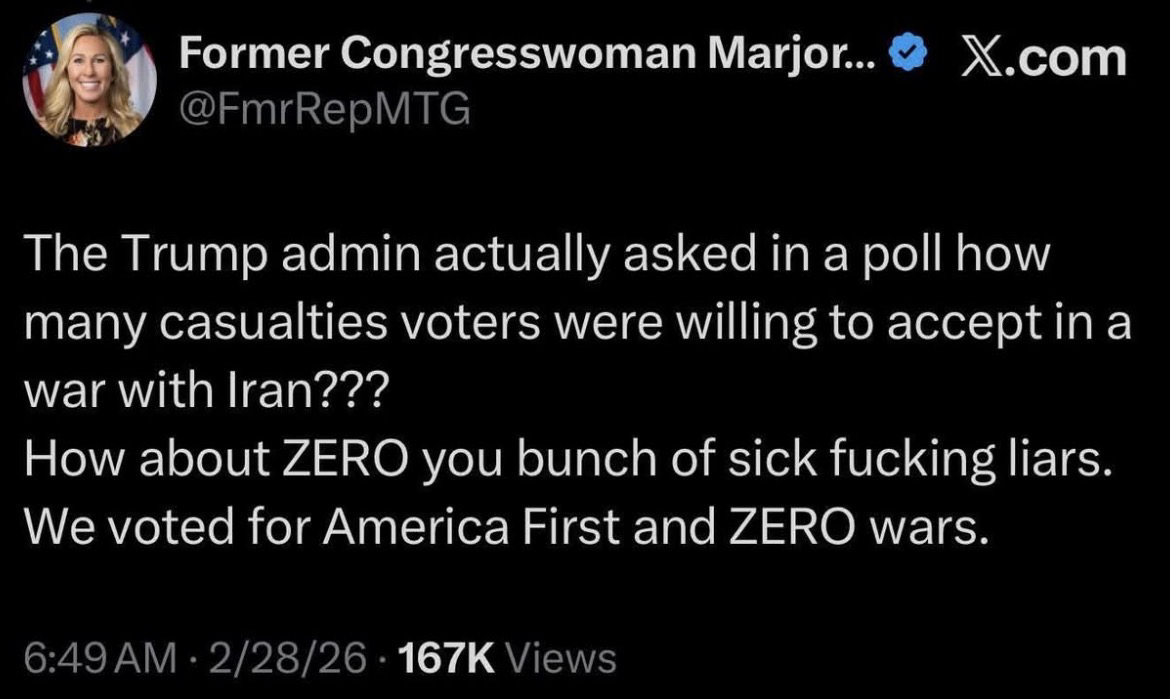This screenshot has height=699, width=1170.
Task: Click the line starting 'The Trump admin'
Action: pos(540,258)
